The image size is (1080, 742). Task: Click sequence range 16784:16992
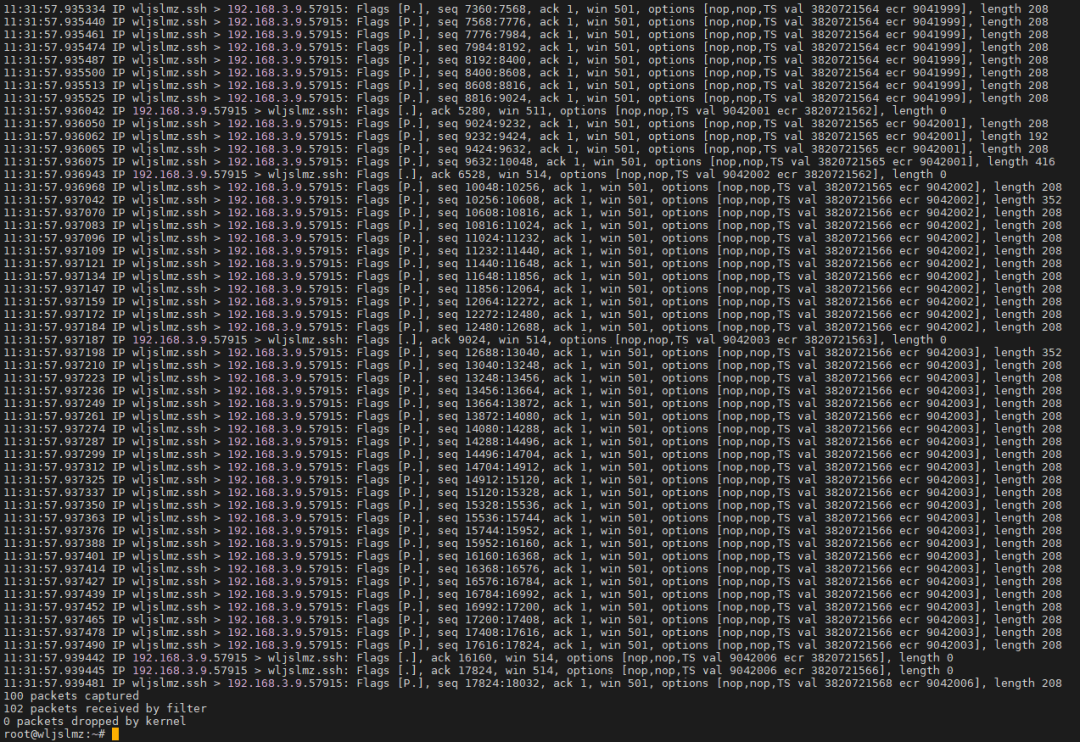pyautogui.click(x=501, y=595)
